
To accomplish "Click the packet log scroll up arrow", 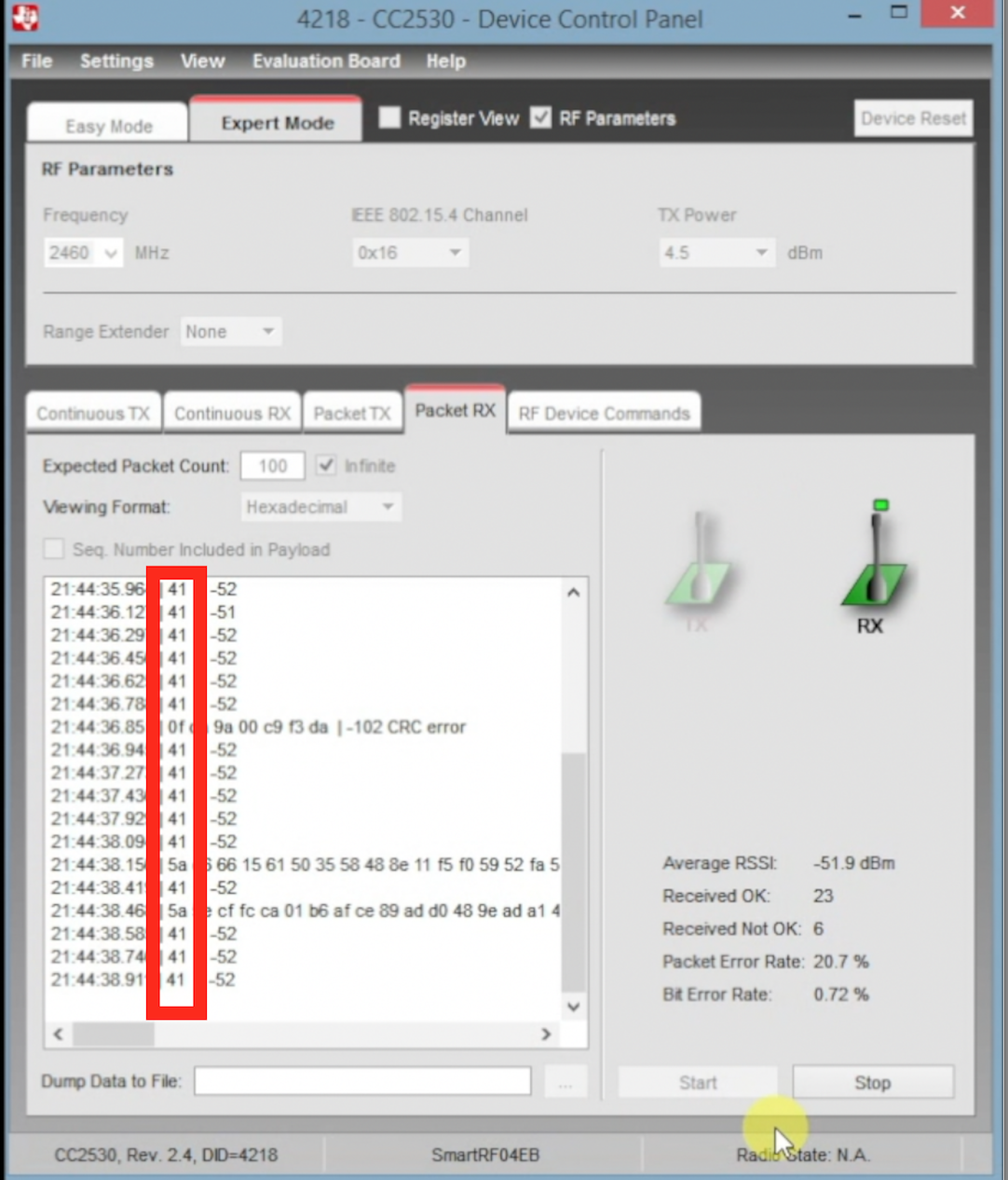I will pos(574,593).
